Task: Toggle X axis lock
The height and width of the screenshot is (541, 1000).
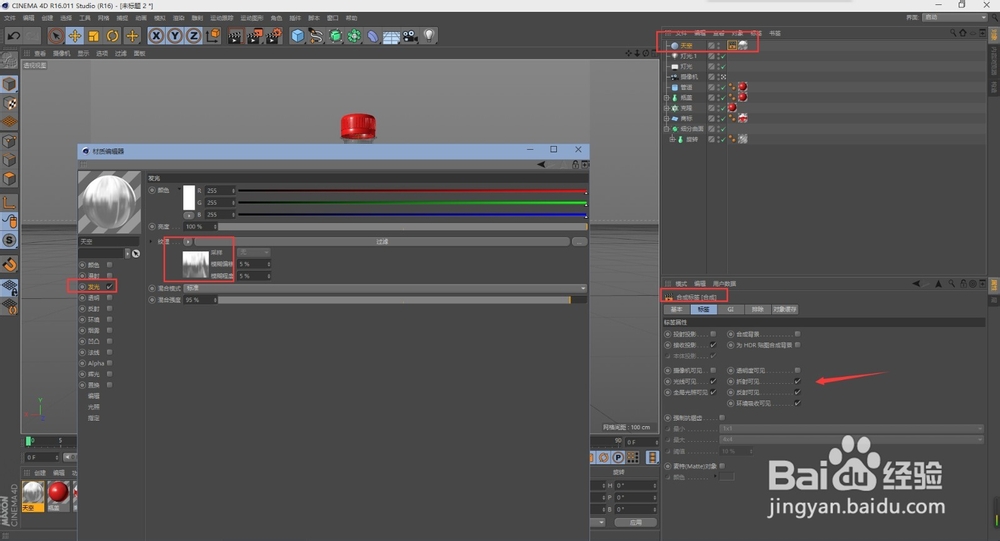Action: [156, 36]
